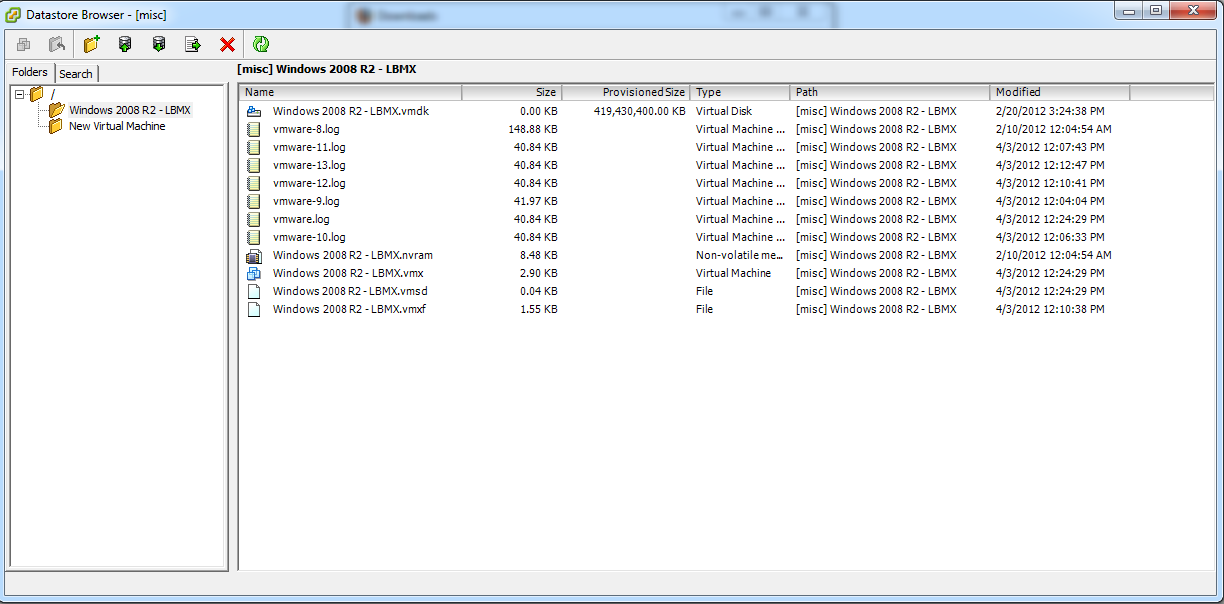Click the Non-volatile me... type cell
Screen dimensions: 1224x604
[740, 255]
